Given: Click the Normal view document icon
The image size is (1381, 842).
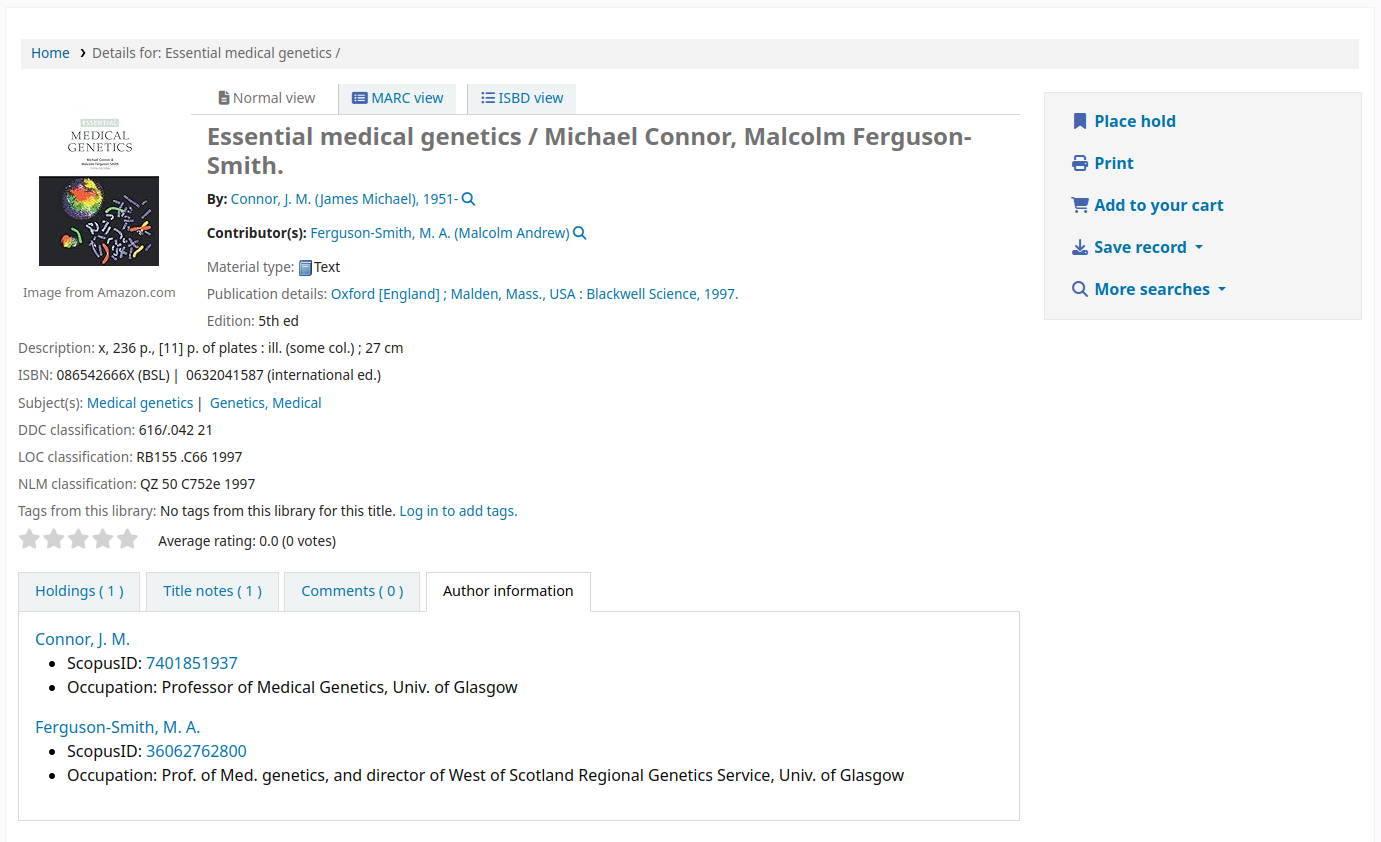Looking at the screenshot, I should tap(224, 97).
